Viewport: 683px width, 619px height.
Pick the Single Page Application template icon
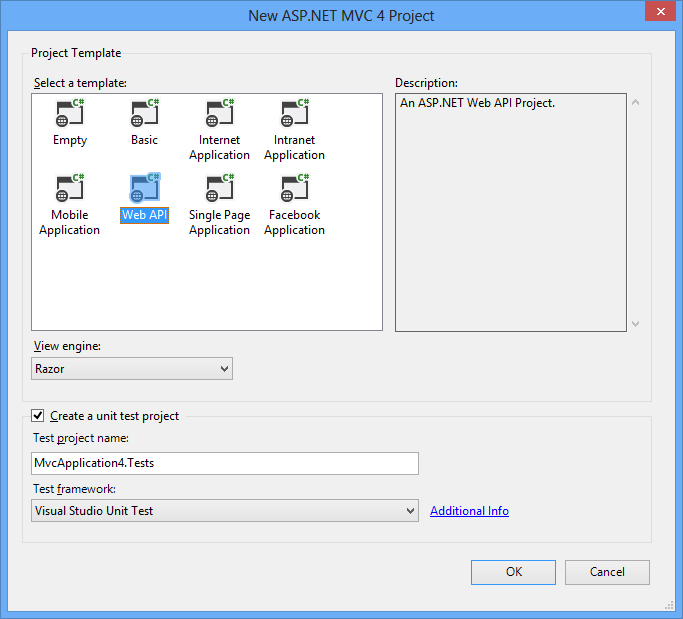point(220,188)
